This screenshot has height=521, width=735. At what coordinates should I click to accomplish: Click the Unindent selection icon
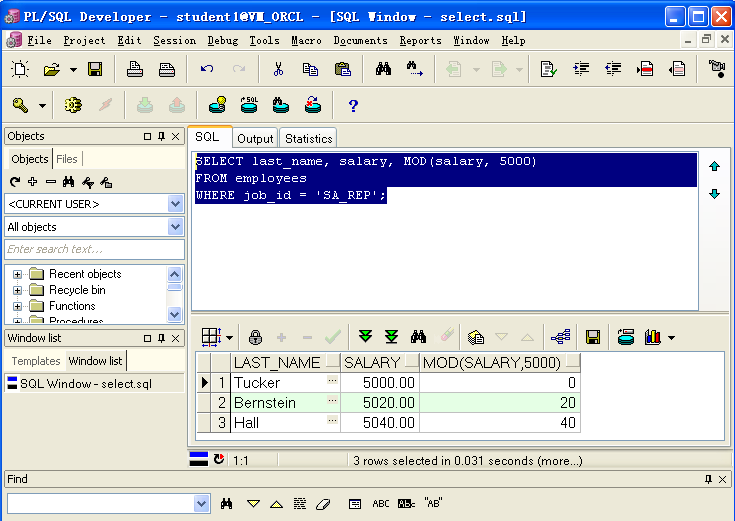pos(613,69)
